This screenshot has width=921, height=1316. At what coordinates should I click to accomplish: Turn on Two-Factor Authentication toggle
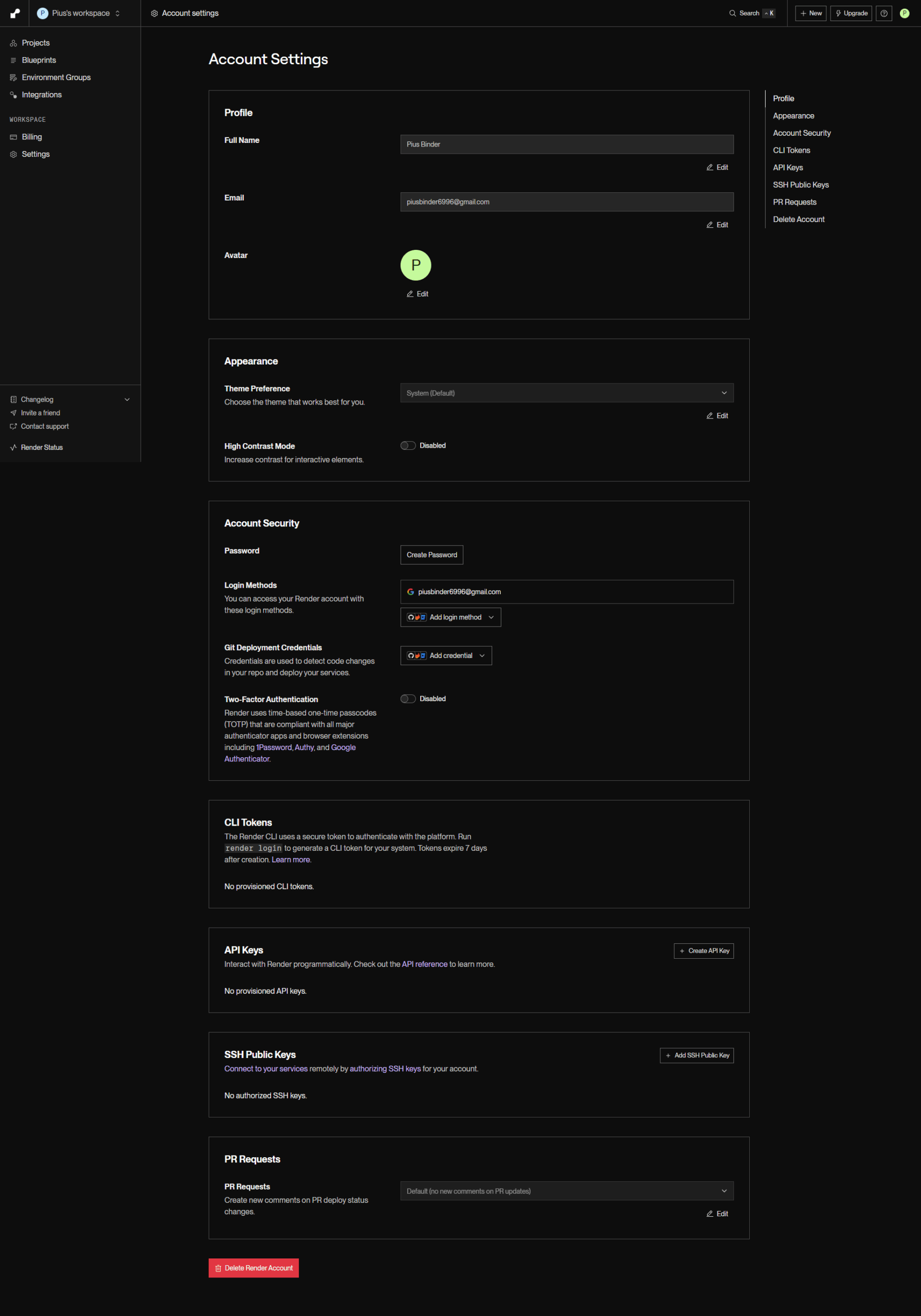(408, 699)
